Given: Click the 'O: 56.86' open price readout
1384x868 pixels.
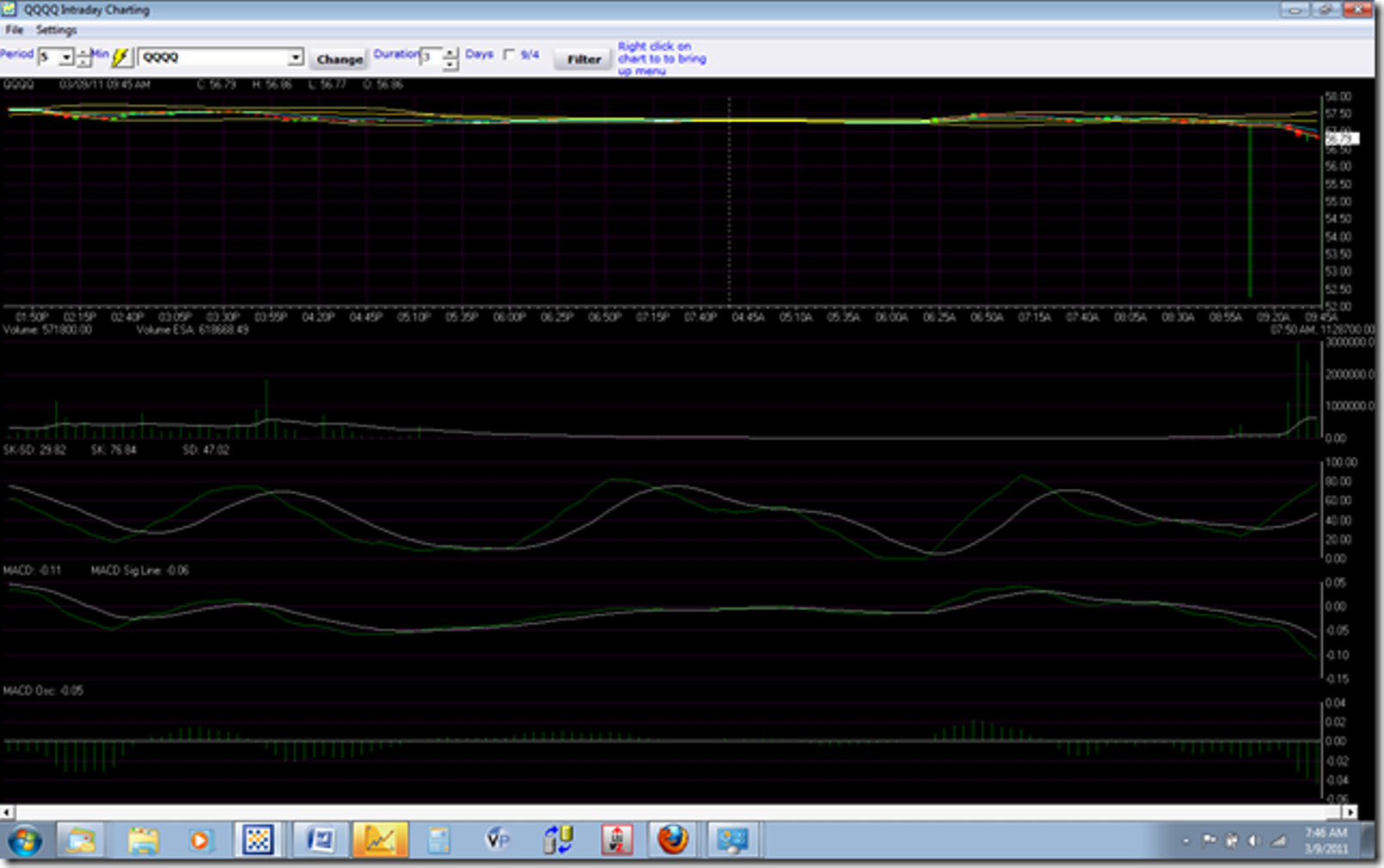Looking at the screenshot, I should (383, 84).
